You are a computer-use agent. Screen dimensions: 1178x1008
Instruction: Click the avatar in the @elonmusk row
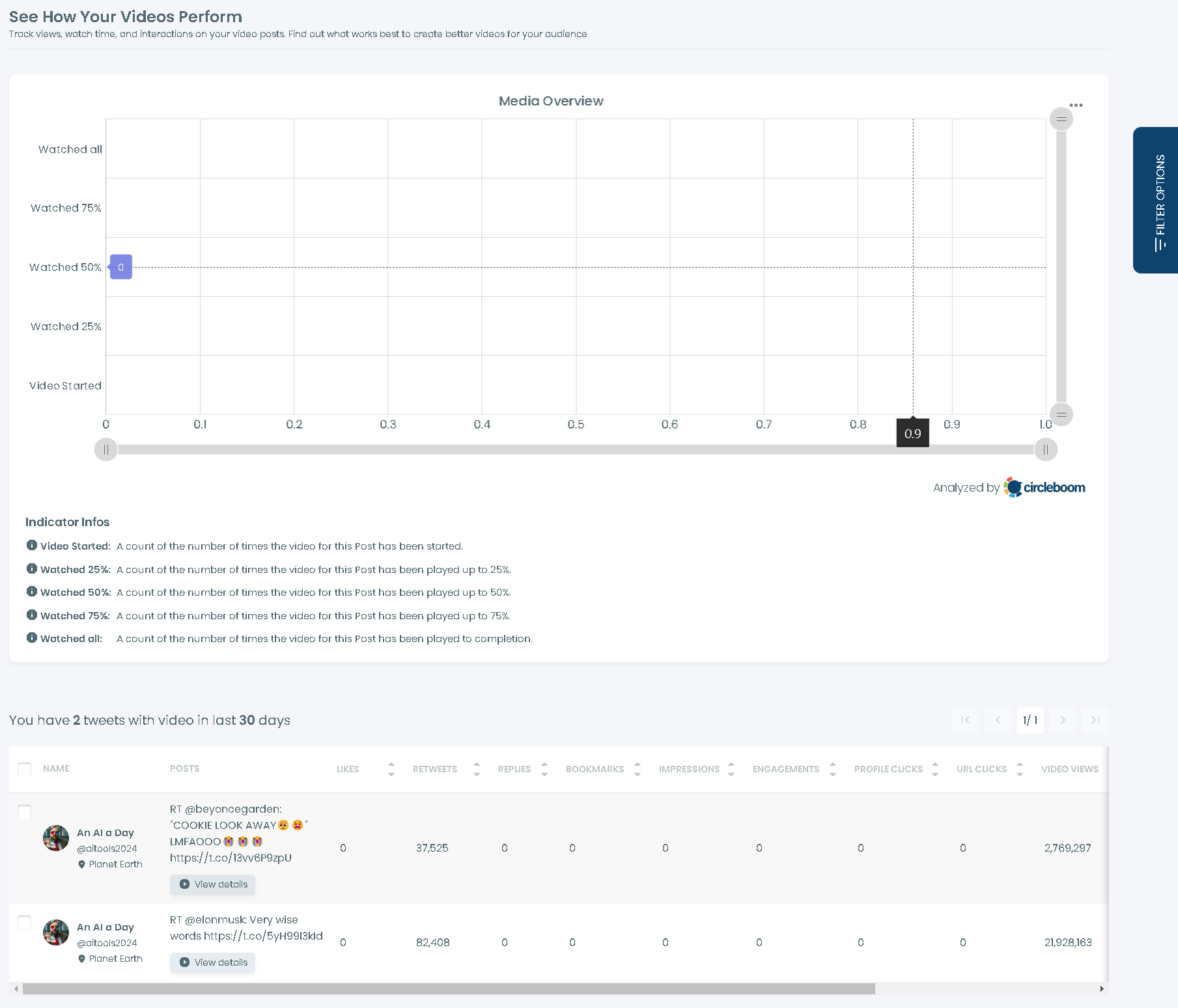pos(56,932)
